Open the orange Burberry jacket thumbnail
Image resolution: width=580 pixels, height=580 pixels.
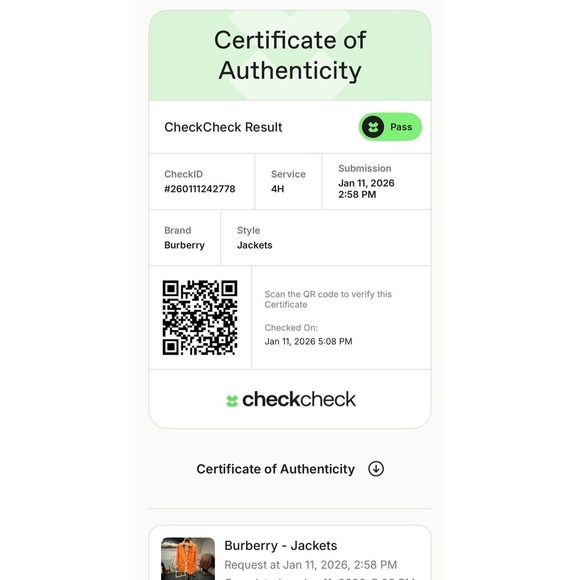[188, 559]
